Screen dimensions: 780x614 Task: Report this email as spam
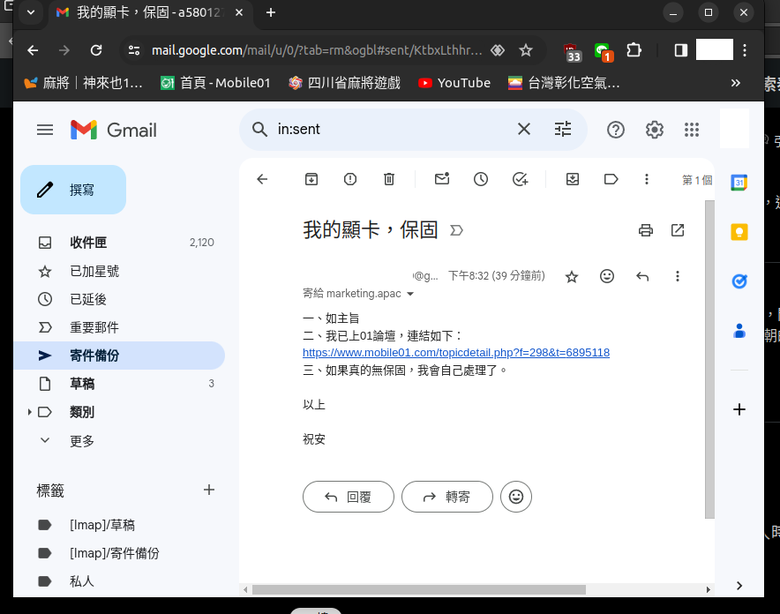(350, 179)
